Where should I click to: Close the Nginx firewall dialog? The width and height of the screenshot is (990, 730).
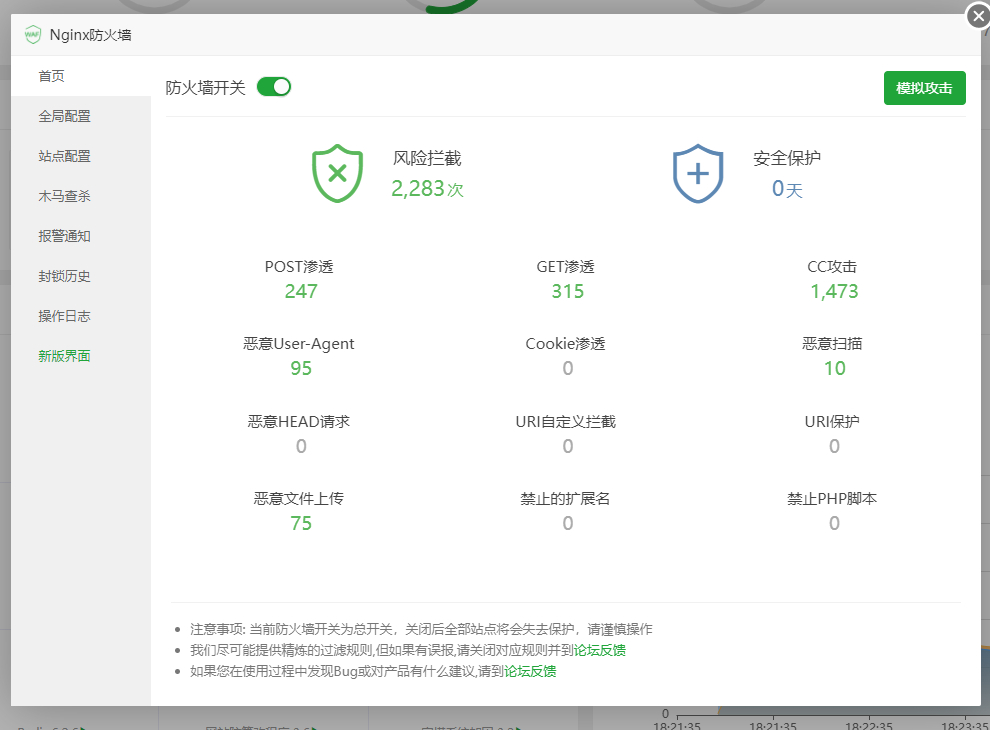pyautogui.click(x=977, y=16)
